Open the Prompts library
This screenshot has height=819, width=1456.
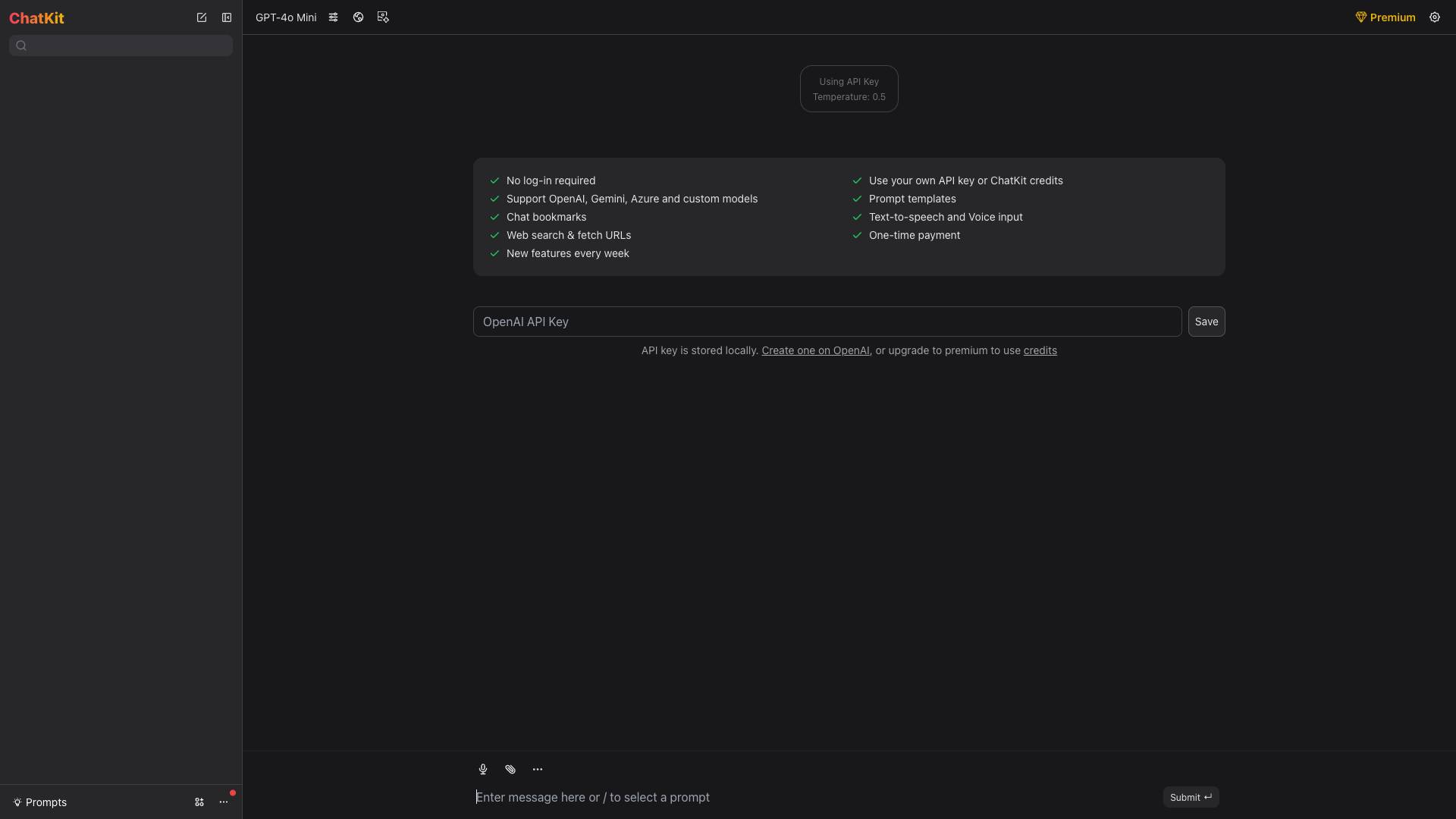(40, 802)
